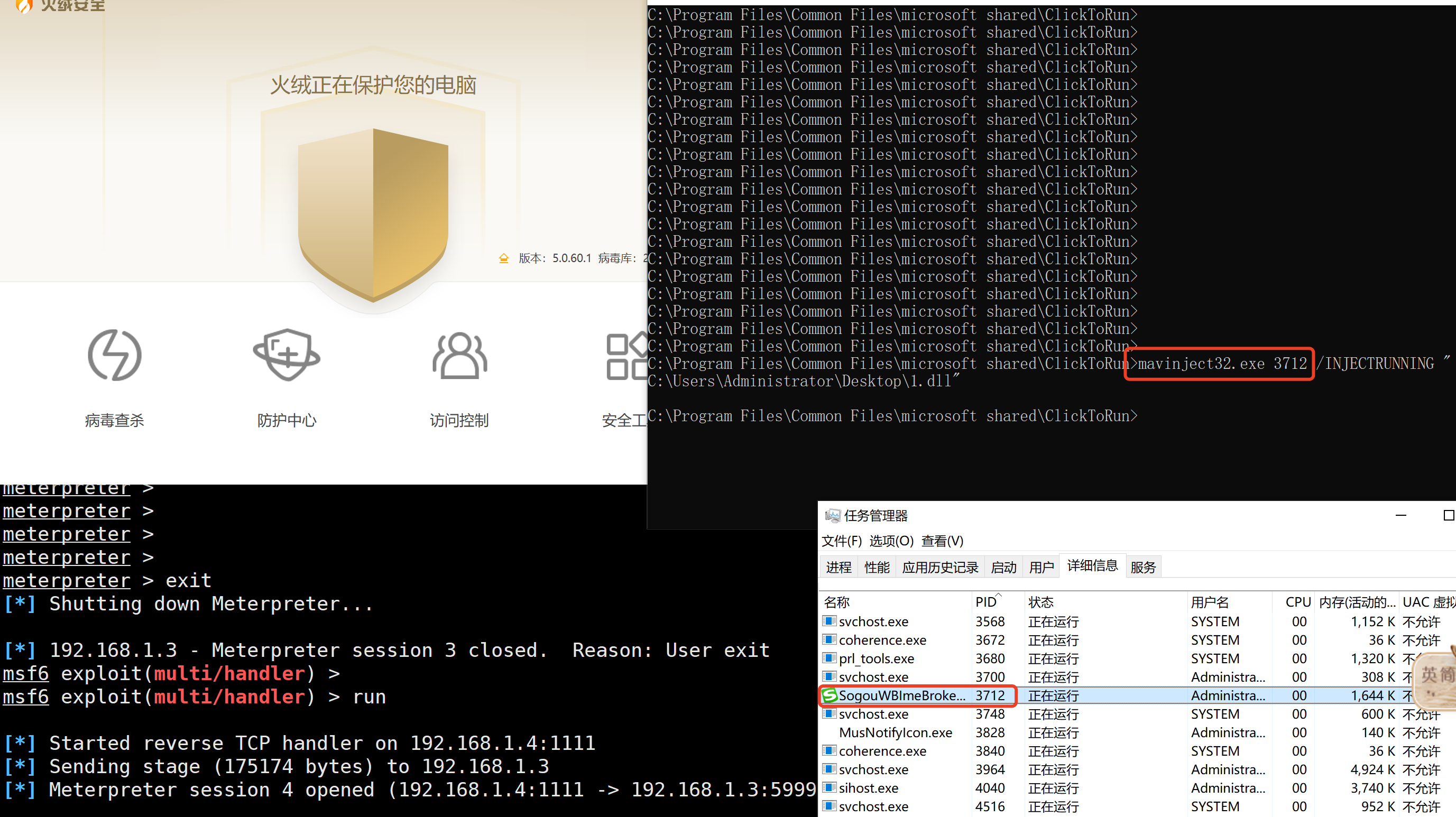
Task: Open the 选项(O) menu in Task Manager
Action: [x=891, y=541]
